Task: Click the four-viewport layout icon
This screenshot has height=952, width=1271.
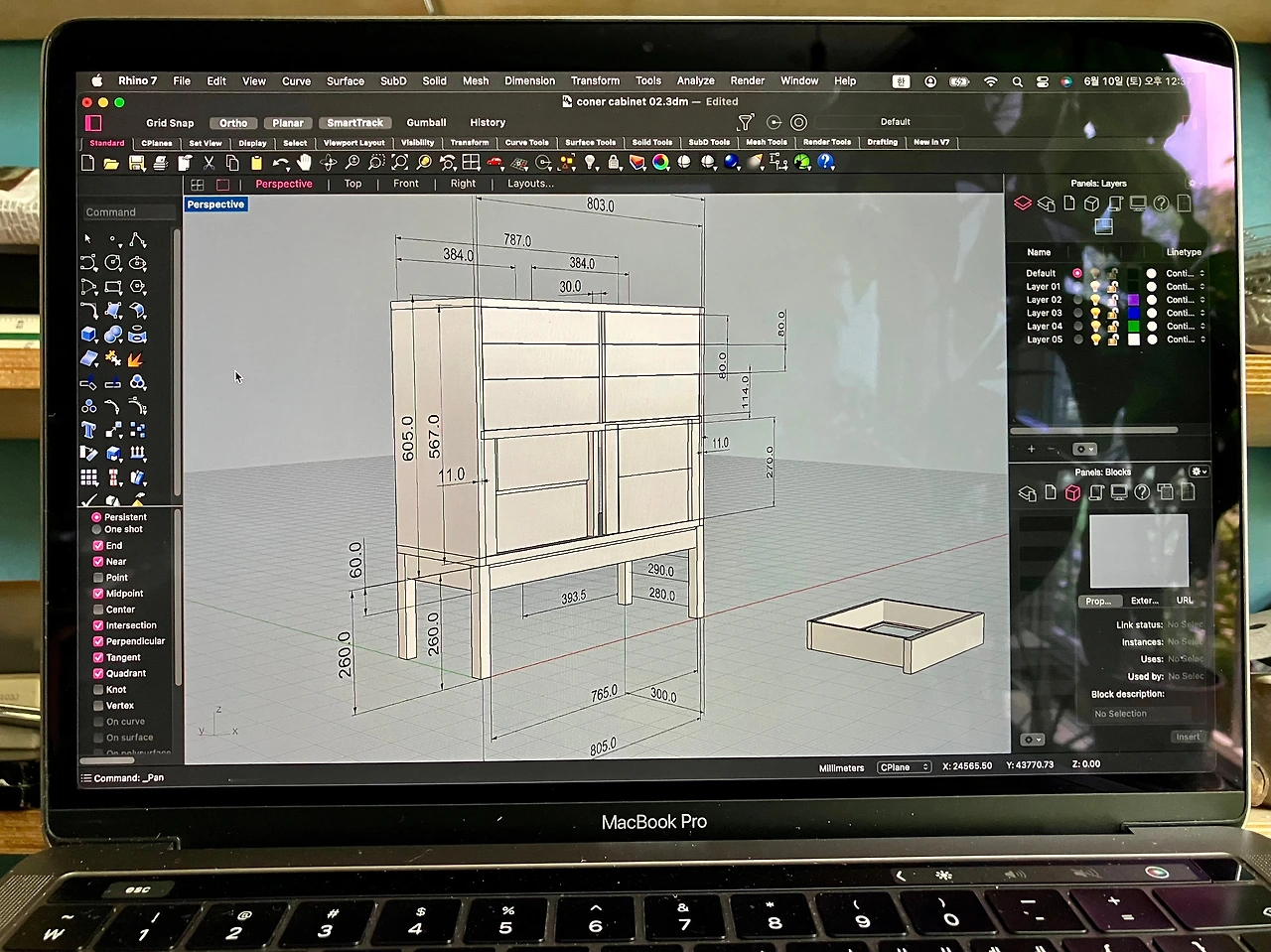Action: tap(198, 185)
